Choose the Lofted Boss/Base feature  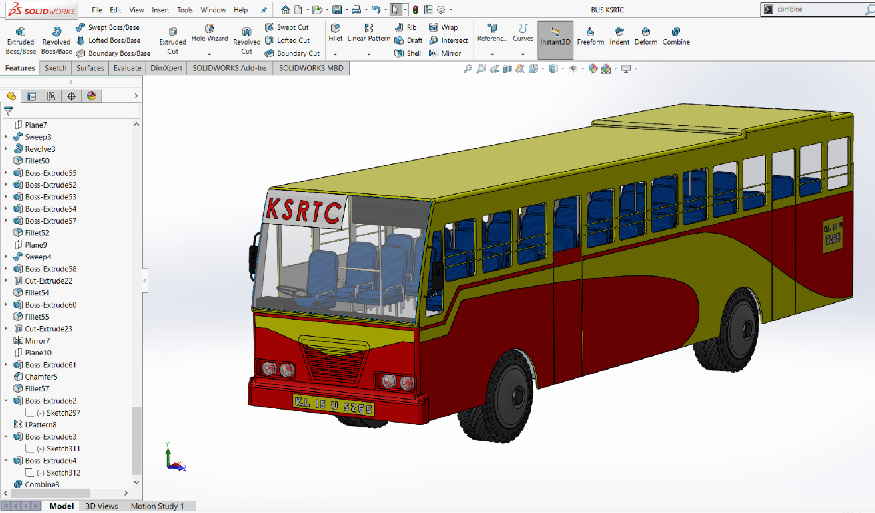(x=107, y=40)
